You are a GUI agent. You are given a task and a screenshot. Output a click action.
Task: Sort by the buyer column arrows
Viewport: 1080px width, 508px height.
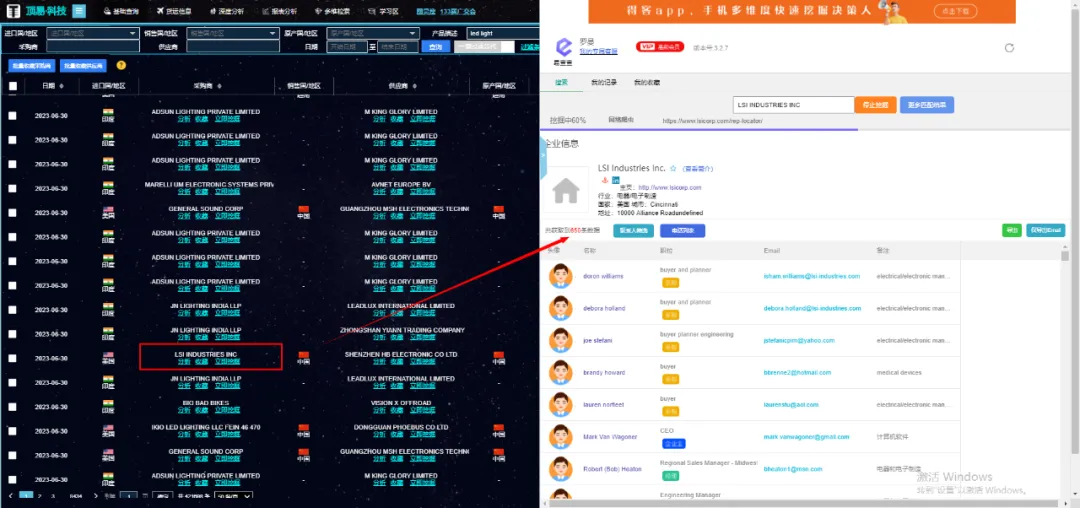(x=220, y=86)
